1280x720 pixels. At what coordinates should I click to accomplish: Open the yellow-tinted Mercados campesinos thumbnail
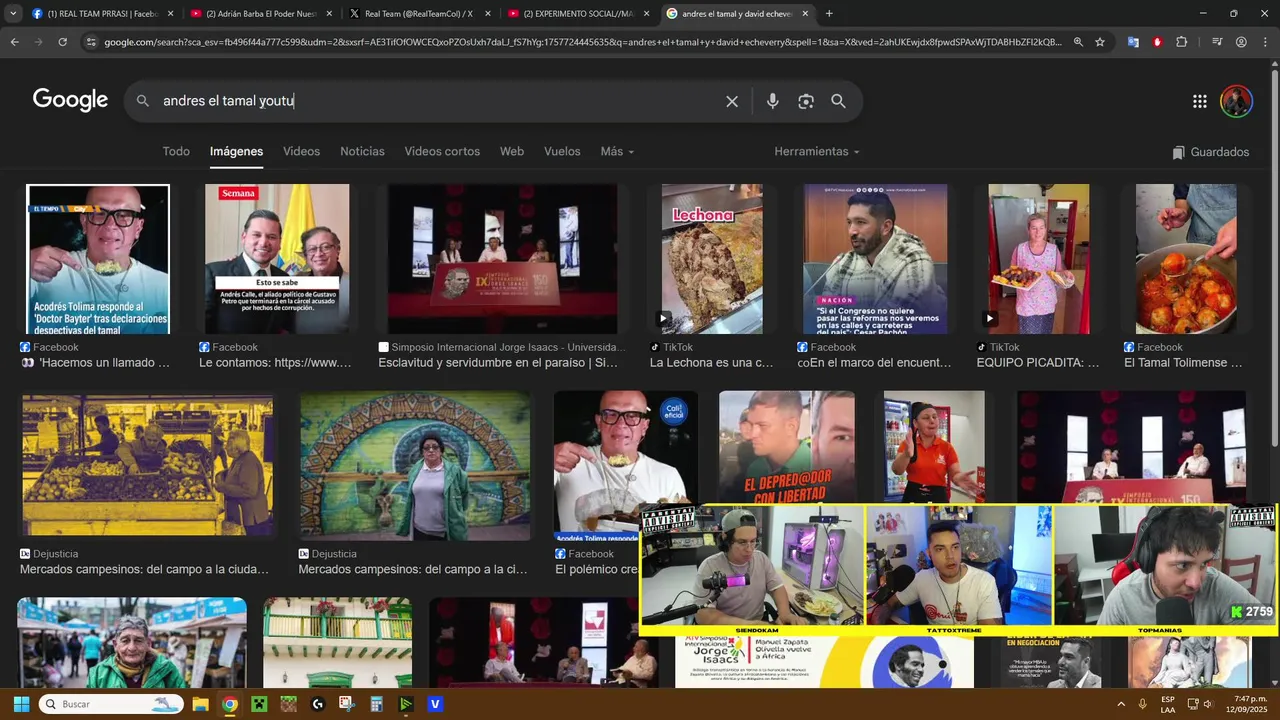pos(147,463)
